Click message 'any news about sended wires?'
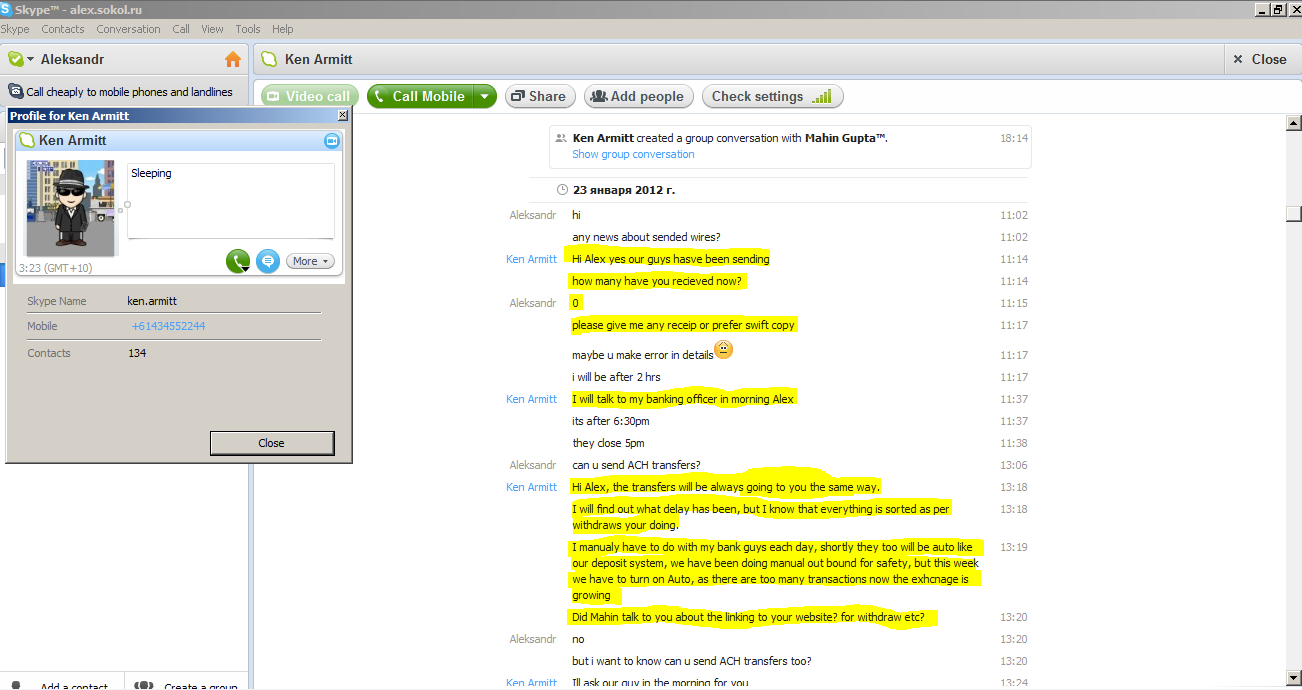Image resolution: width=1302 pixels, height=690 pixels. 646,237
